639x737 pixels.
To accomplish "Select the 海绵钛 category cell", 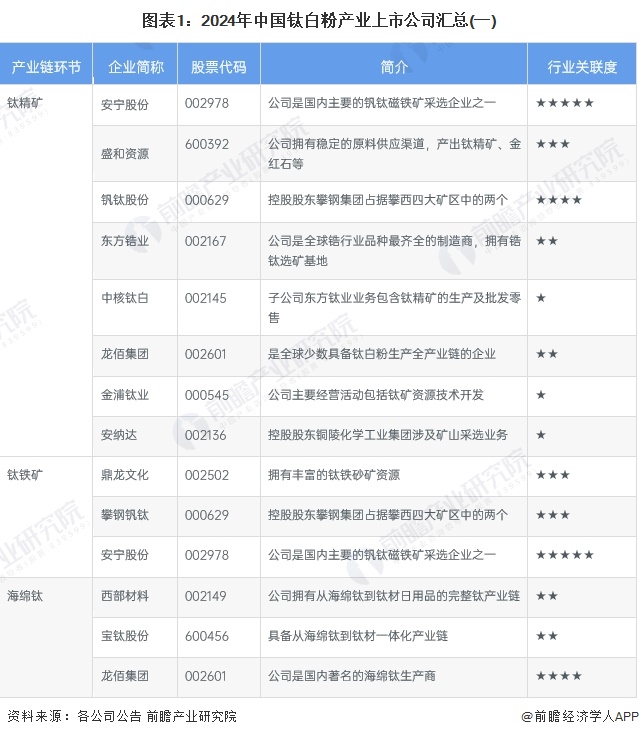I will [25, 596].
